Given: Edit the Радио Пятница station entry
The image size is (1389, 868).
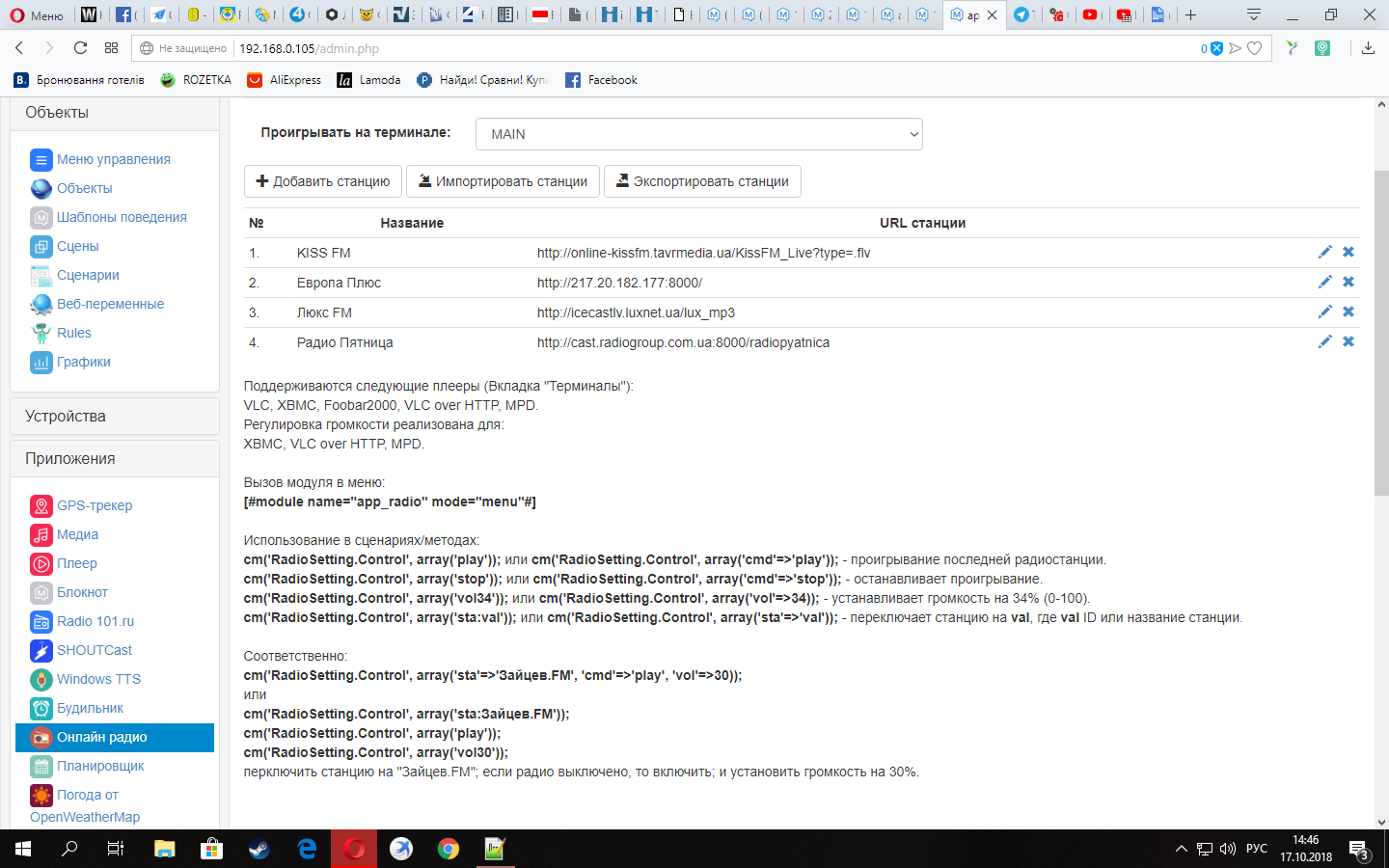Looking at the screenshot, I should point(1325,341).
